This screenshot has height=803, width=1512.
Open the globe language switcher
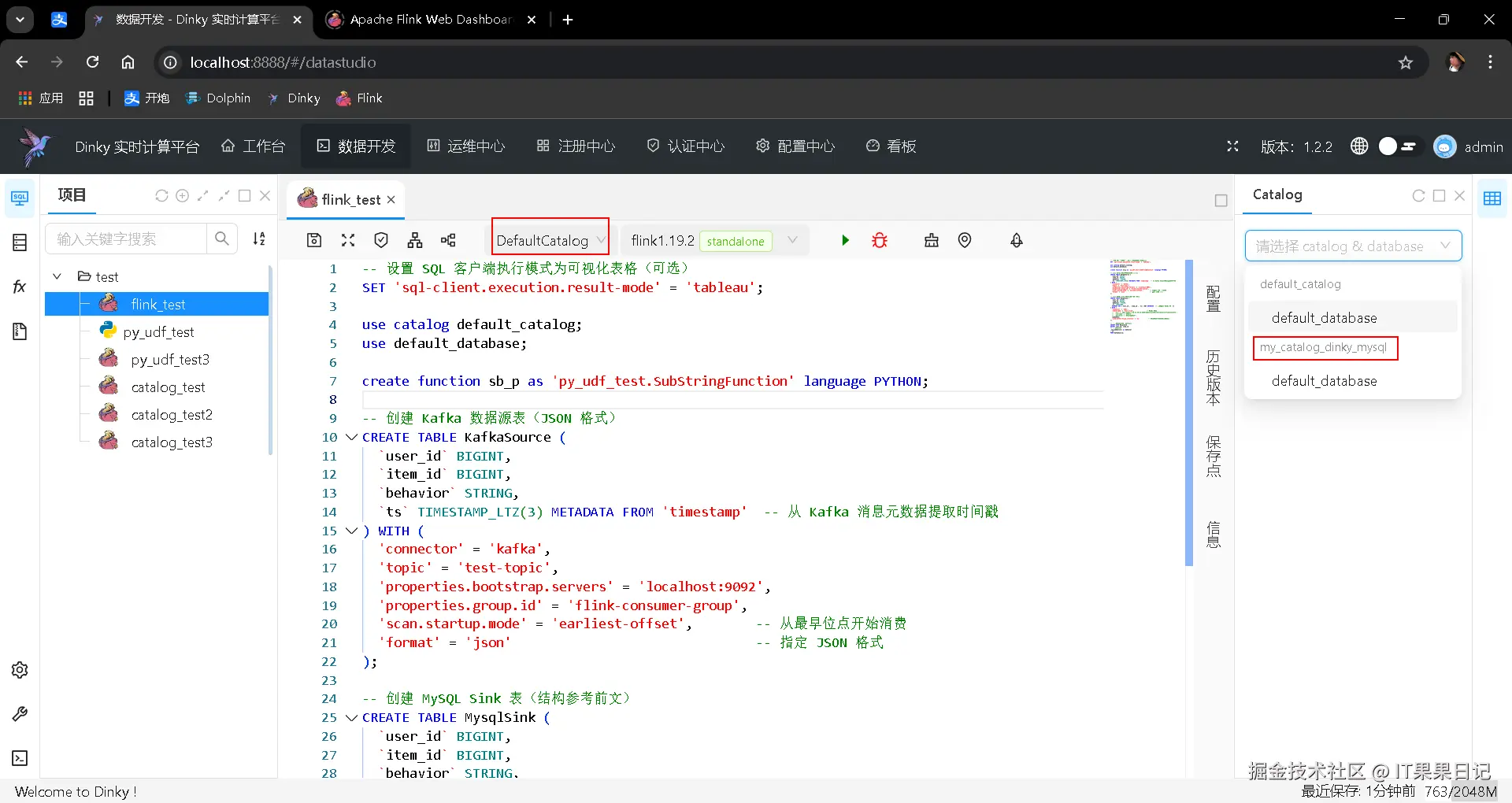[x=1359, y=146]
